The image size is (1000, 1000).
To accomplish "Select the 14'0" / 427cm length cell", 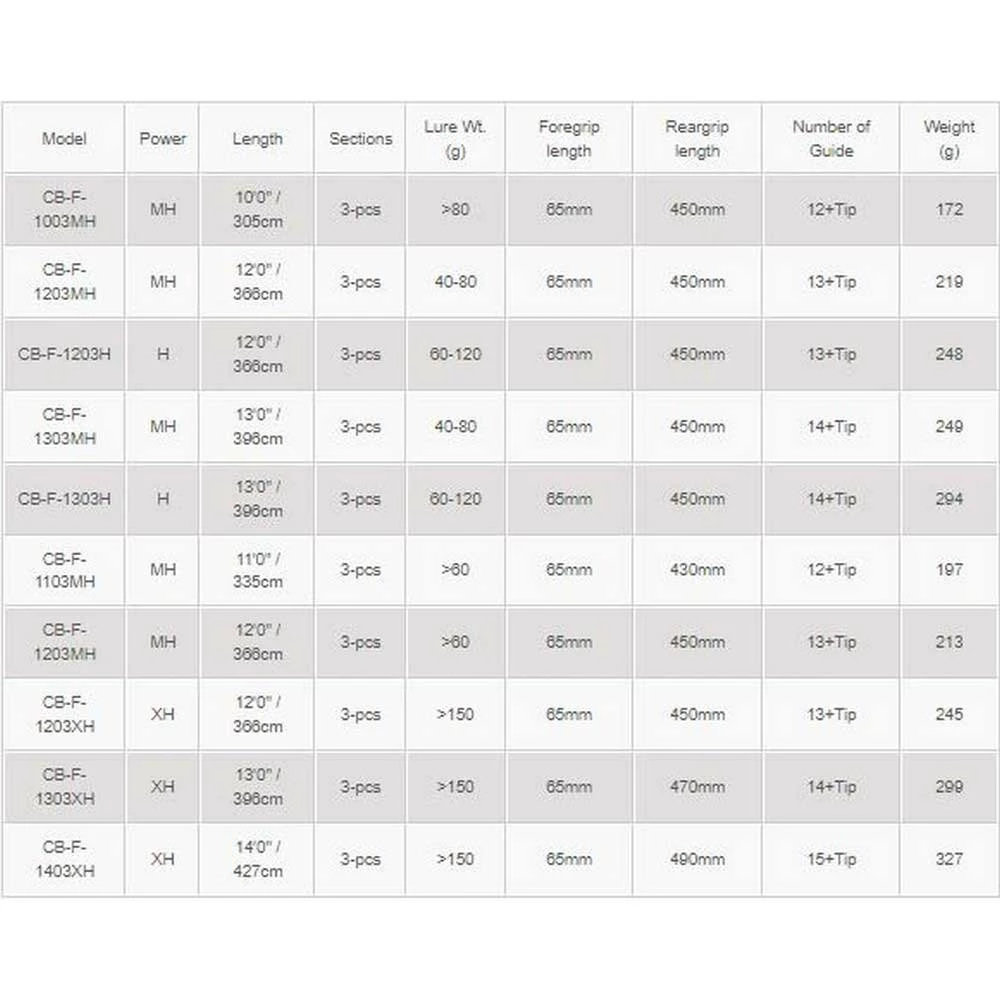I will (257, 859).
